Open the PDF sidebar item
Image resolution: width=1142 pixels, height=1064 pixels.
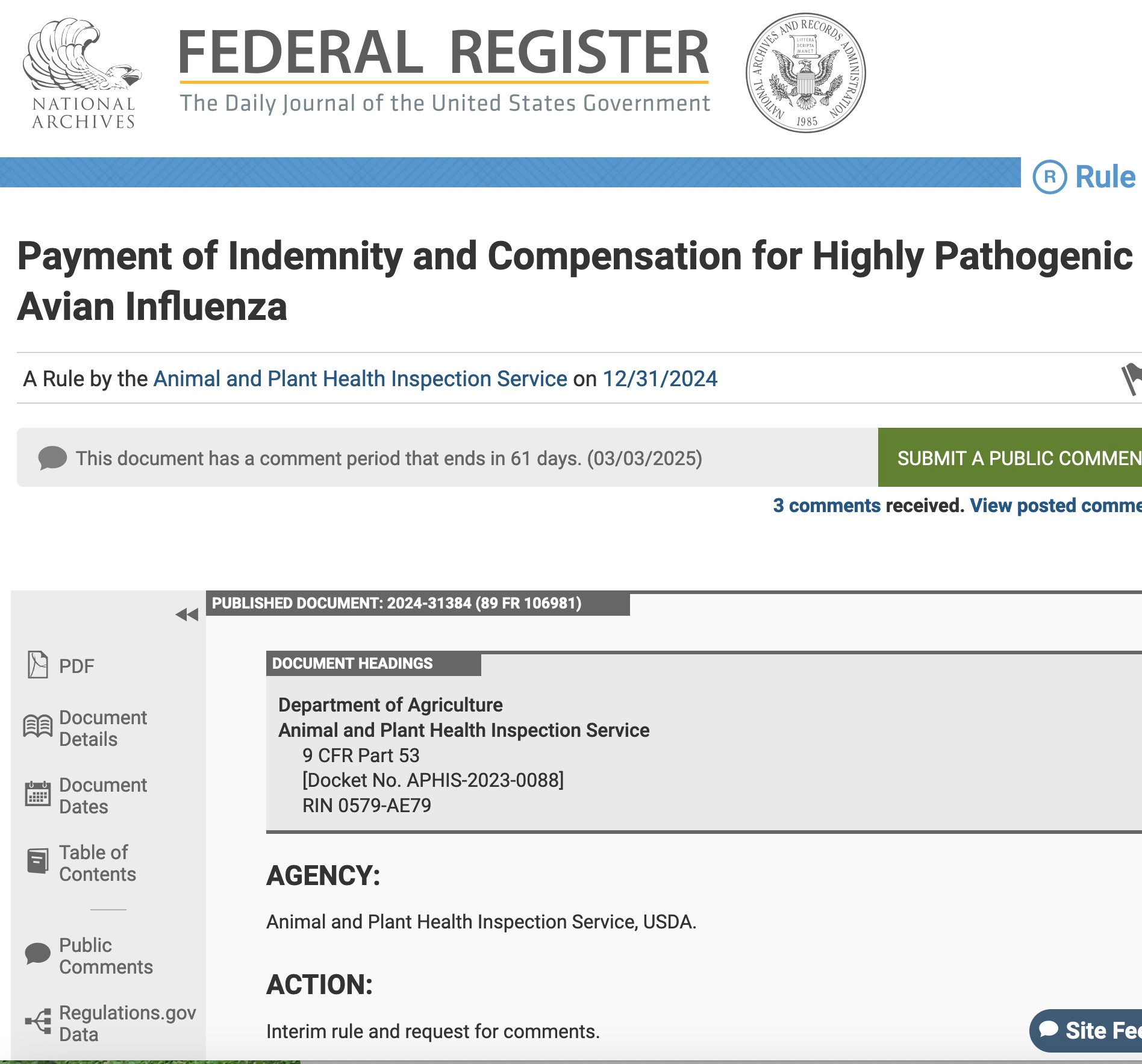pyautogui.click(x=61, y=666)
